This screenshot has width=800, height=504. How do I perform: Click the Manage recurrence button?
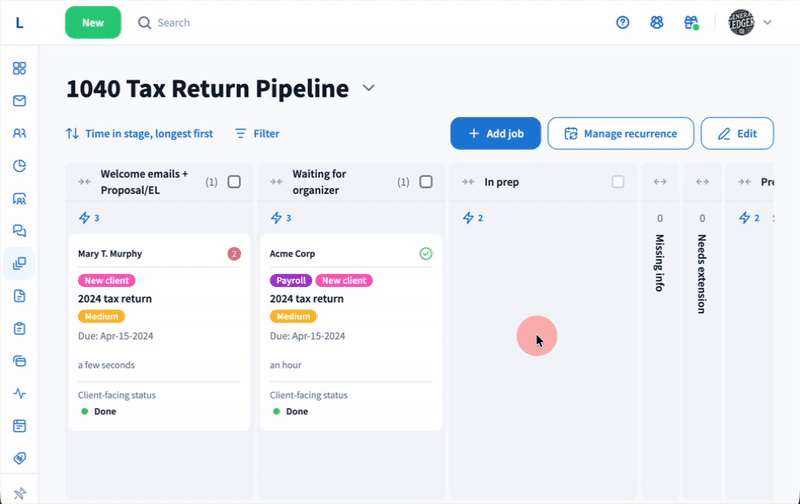(620, 133)
